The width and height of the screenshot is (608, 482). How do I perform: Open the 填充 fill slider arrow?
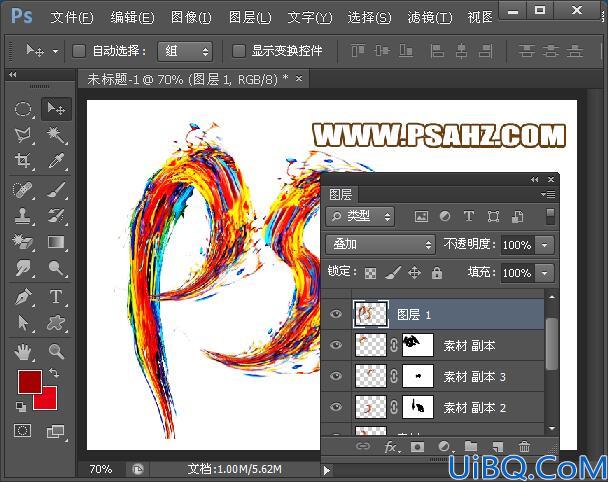[545, 273]
